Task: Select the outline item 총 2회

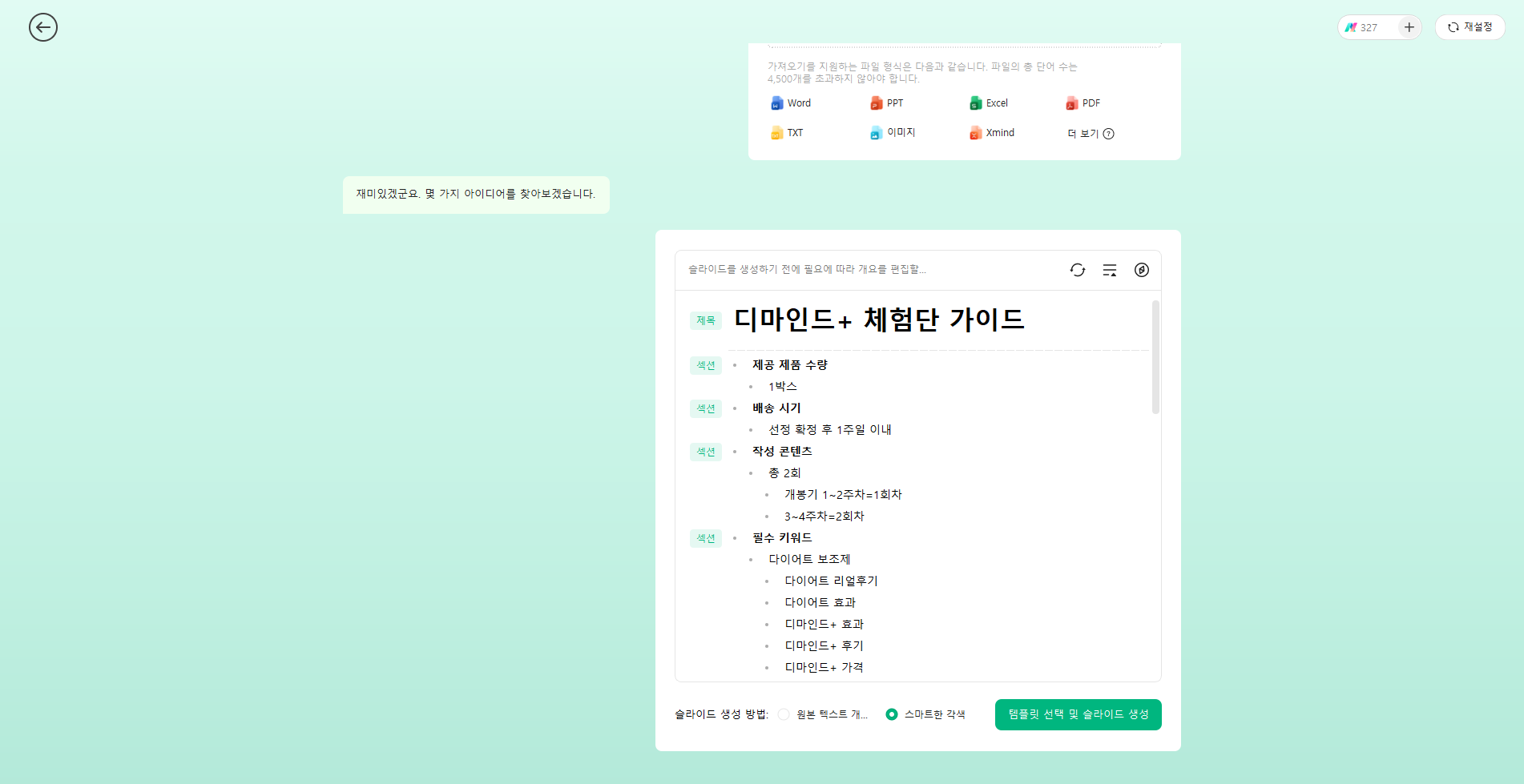Action: (784, 473)
